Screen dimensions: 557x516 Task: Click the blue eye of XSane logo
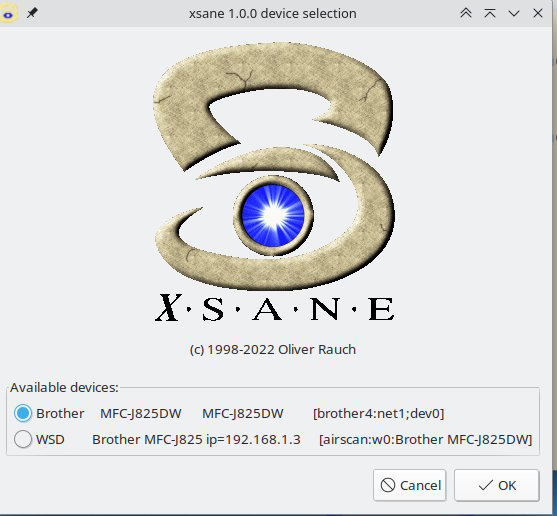(x=273, y=215)
